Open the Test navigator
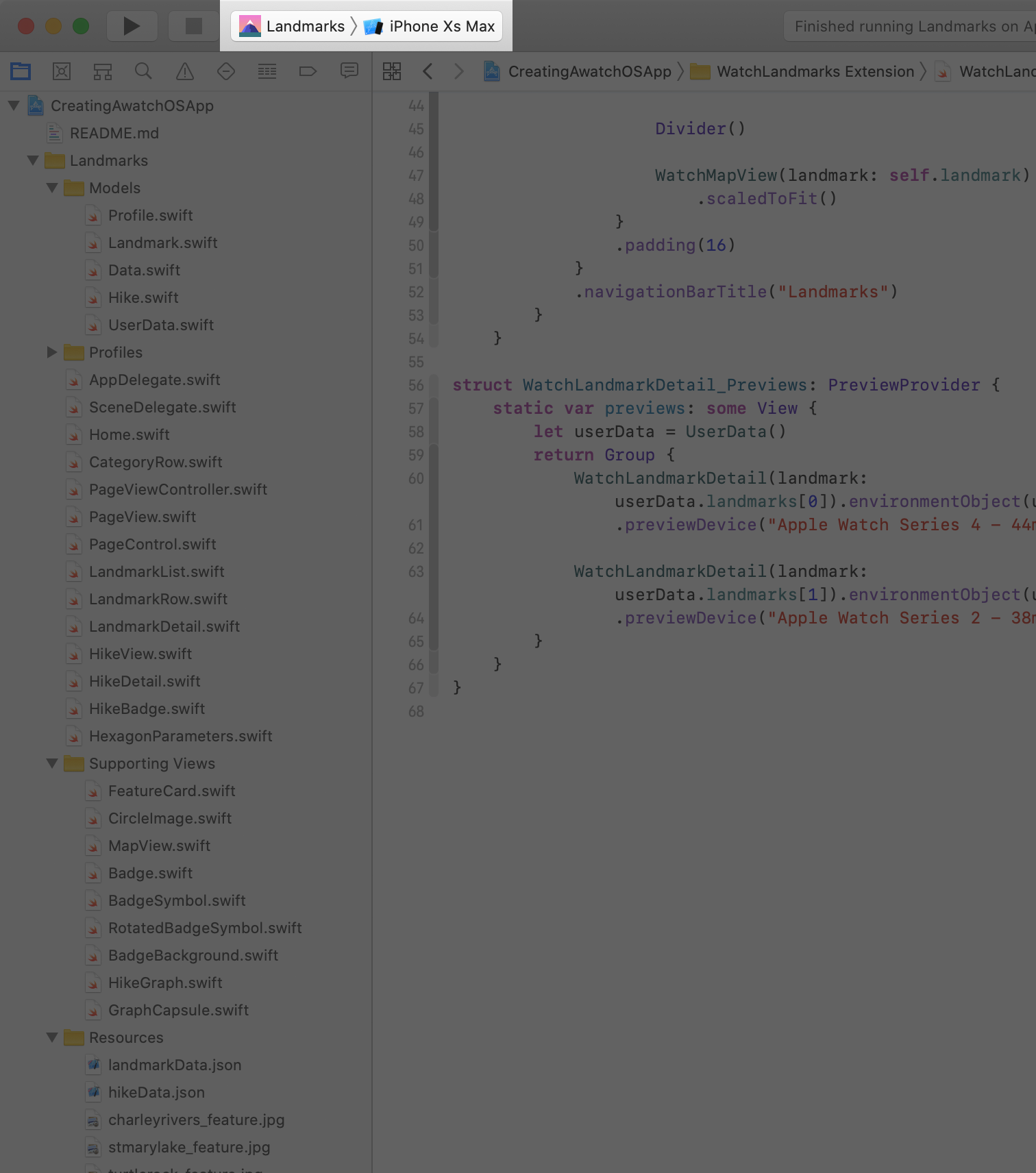 pos(226,71)
